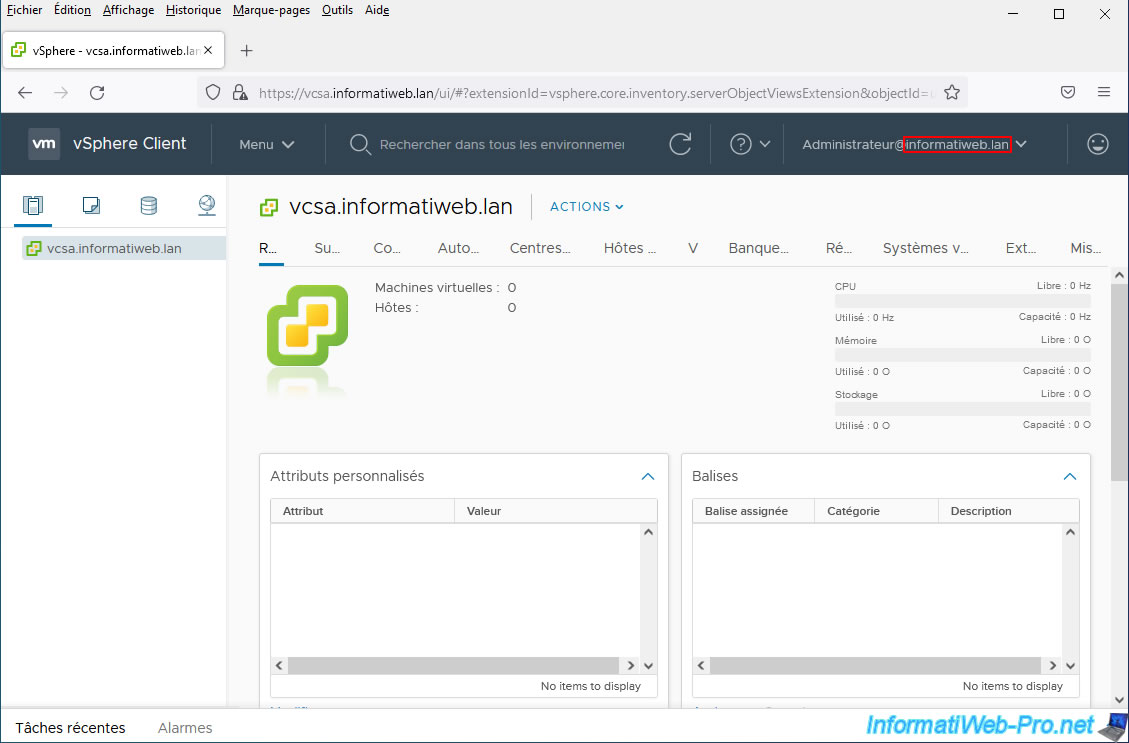Image resolution: width=1129 pixels, height=743 pixels.
Task: Click the feedback smiley icon
Action: point(1097,144)
